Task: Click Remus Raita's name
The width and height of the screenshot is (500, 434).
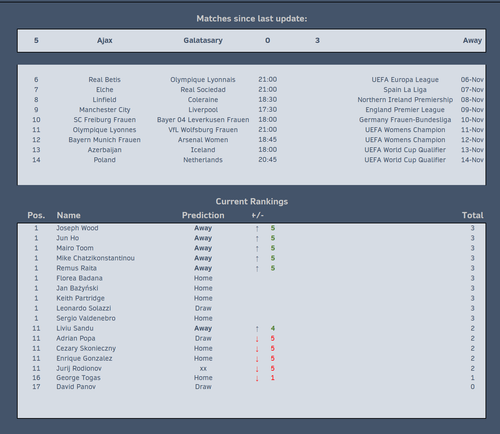Action: coord(76,268)
